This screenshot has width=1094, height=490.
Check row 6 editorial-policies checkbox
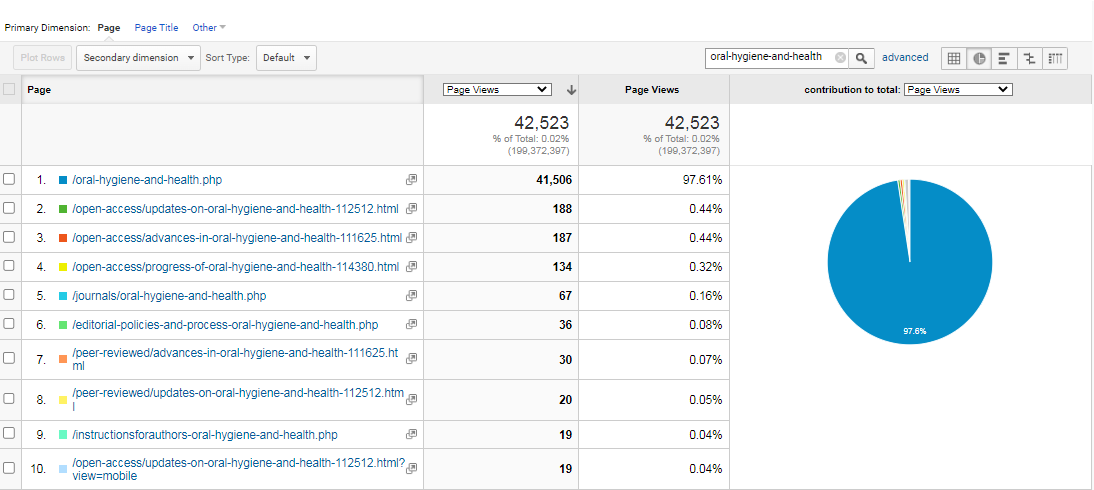pos(9,324)
